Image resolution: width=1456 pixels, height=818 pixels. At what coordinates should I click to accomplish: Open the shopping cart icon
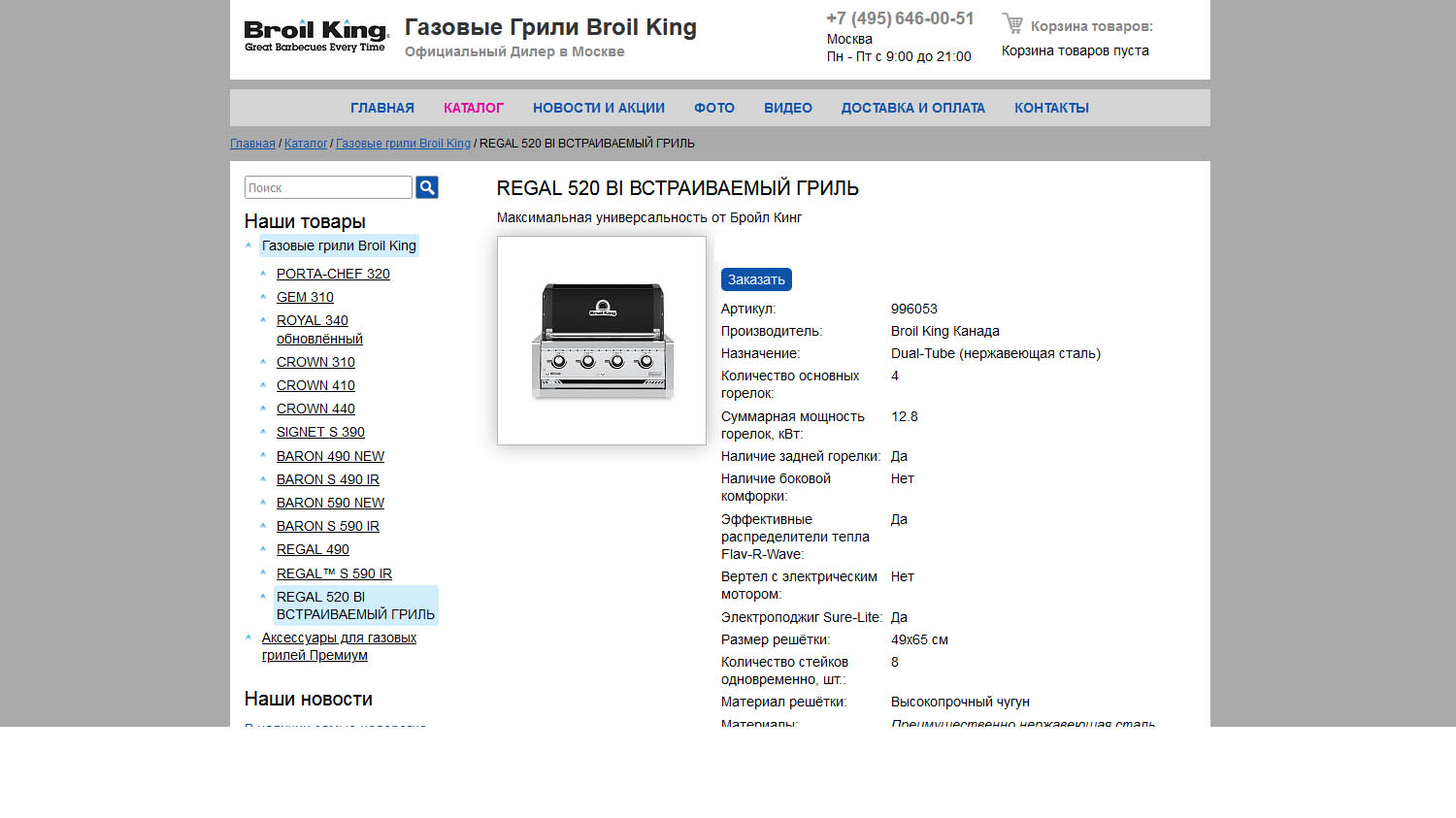[1012, 24]
